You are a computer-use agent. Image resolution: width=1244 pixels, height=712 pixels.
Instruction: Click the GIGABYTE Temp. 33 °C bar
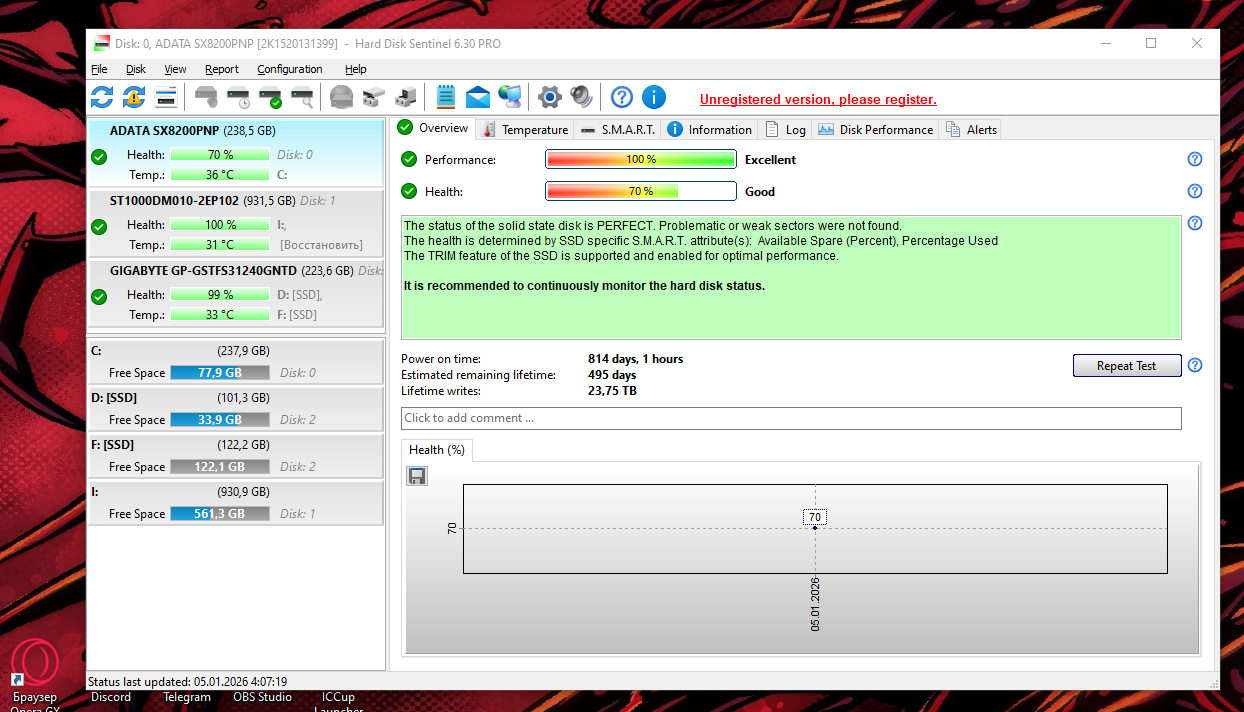(220, 315)
